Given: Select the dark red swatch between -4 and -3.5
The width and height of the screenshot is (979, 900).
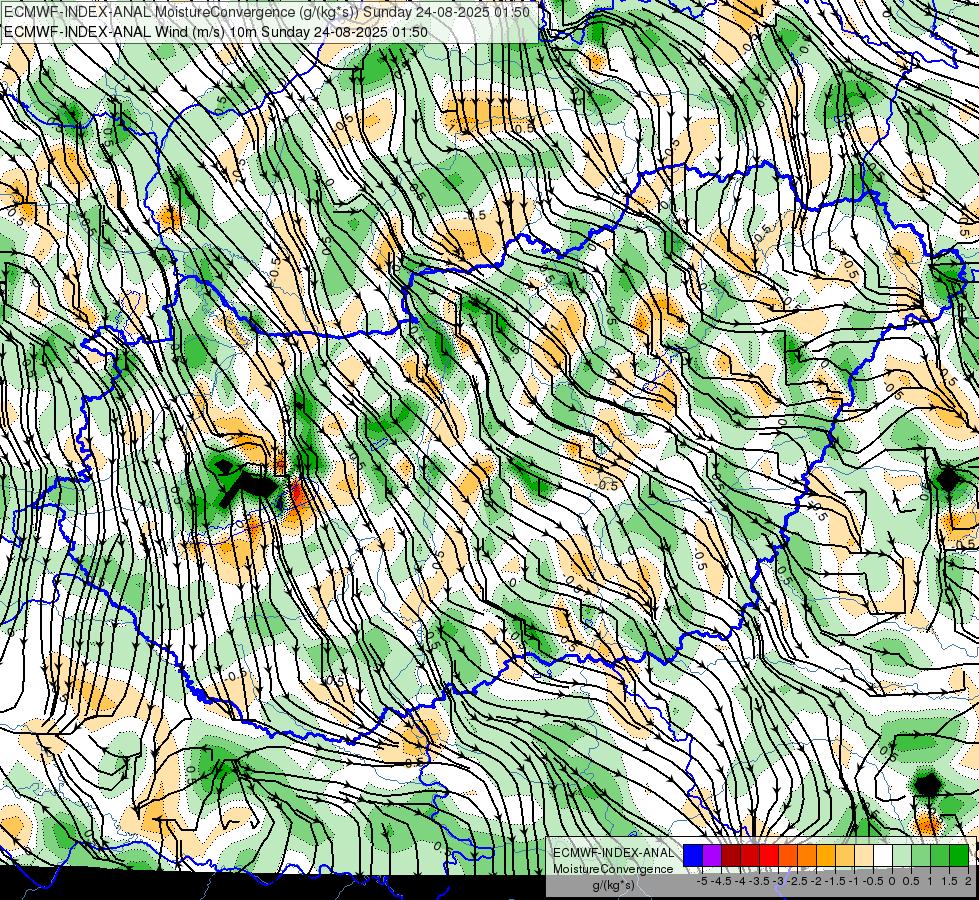Looking at the screenshot, I should click(x=750, y=856).
